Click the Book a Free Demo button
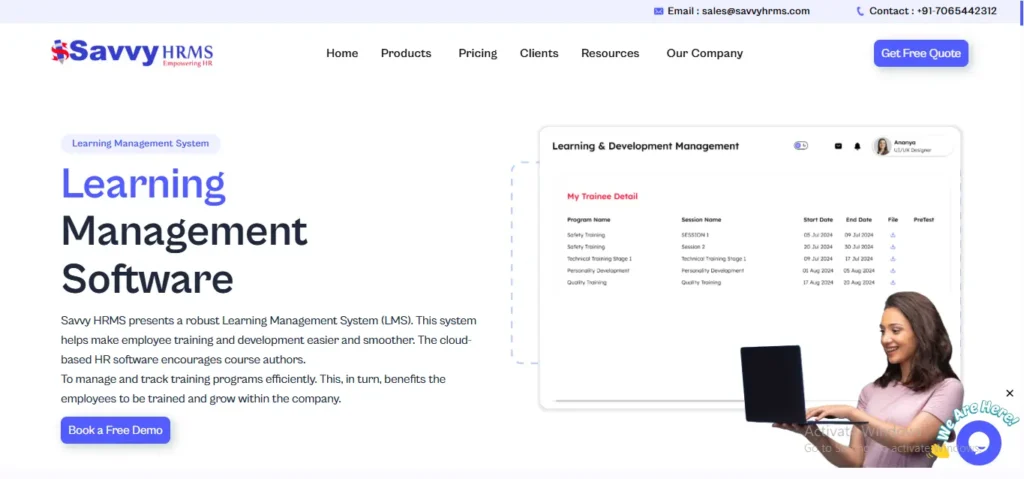 pyautogui.click(x=116, y=430)
